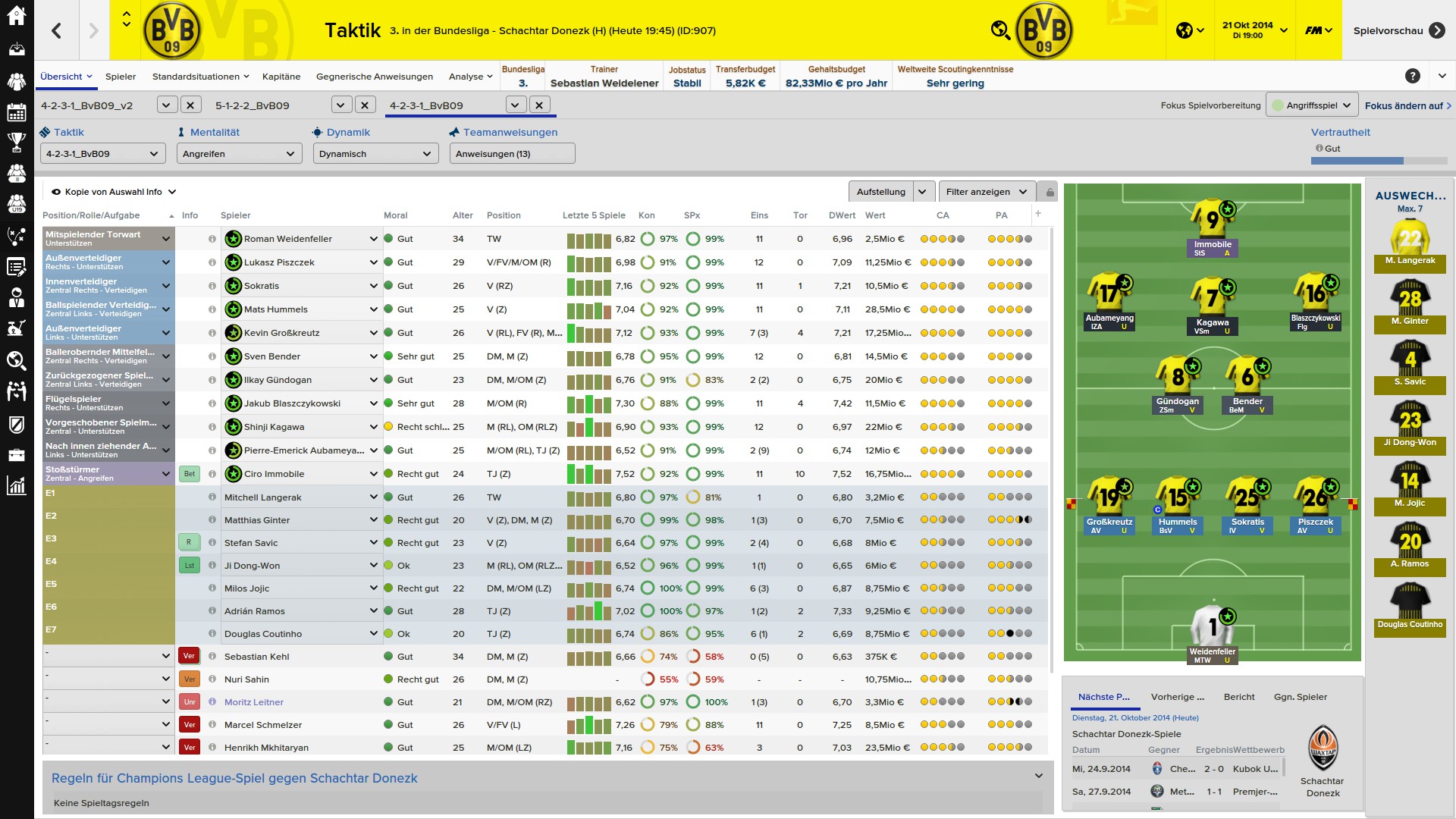
Task: Click the Aufstellung button
Action: [x=881, y=192]
